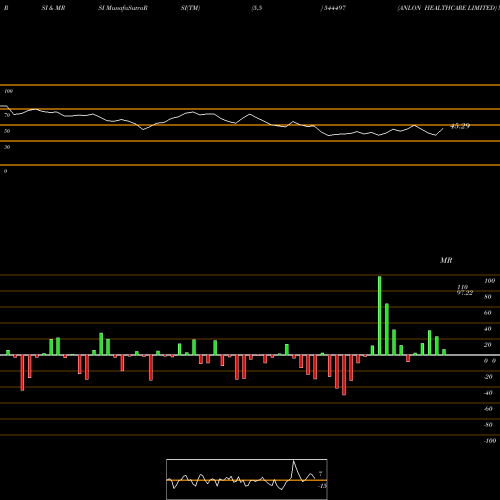
Task: Select the RSI axis label 30
Action: [x=7, y=147]
